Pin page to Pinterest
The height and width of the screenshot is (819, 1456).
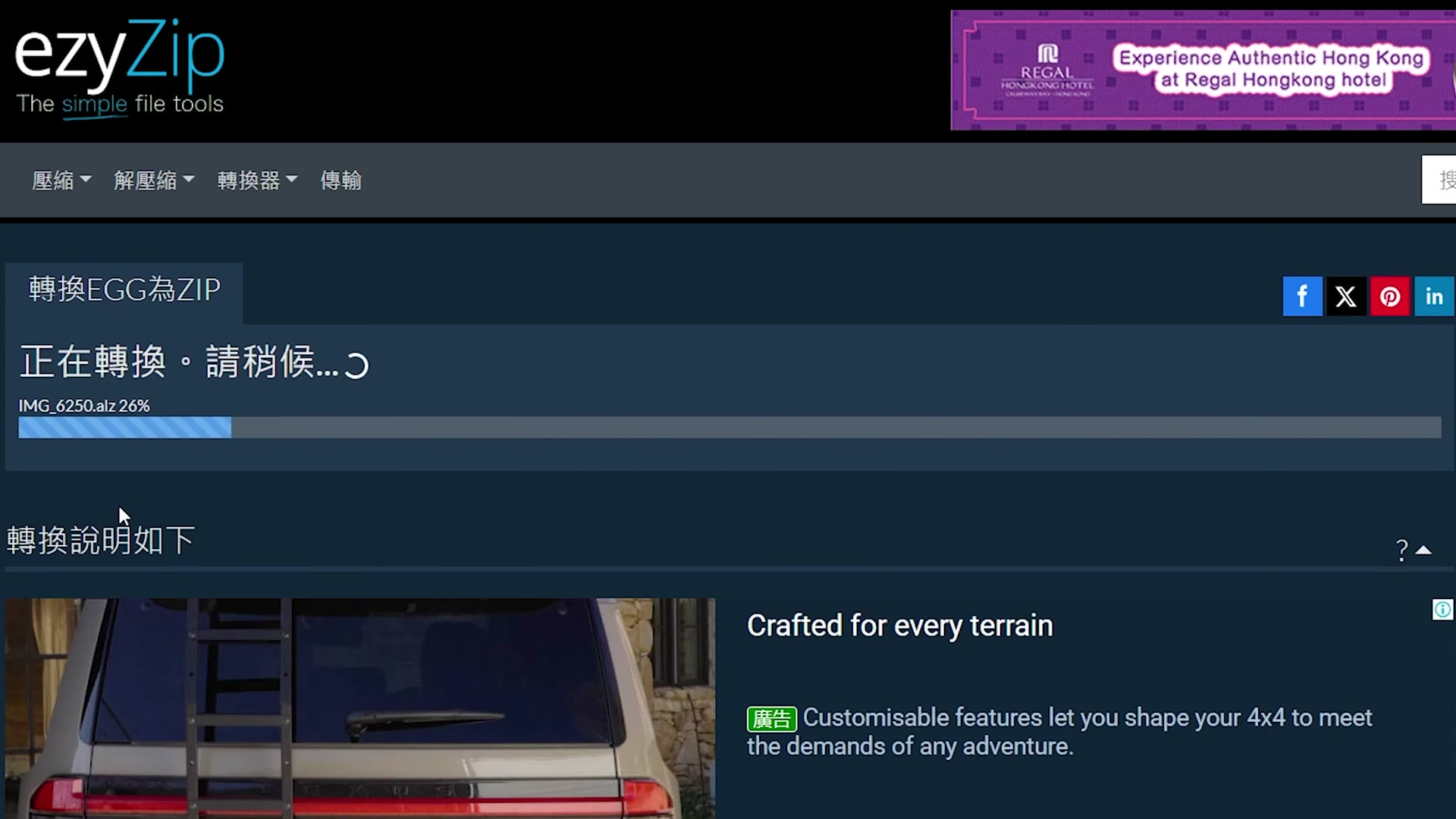pyautogui.click(x=1389, y=297)
